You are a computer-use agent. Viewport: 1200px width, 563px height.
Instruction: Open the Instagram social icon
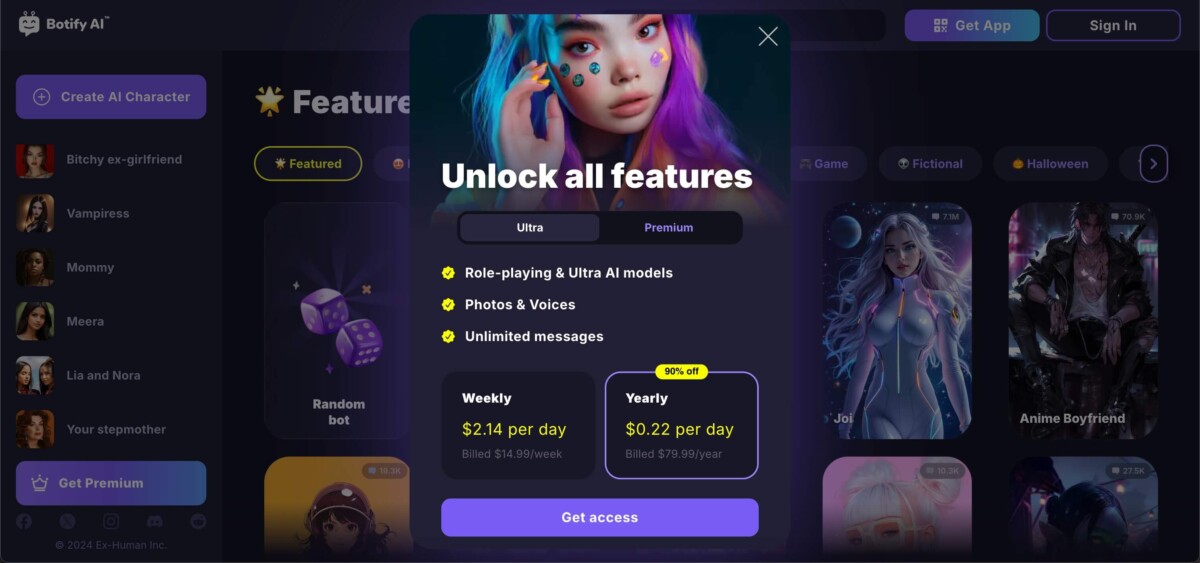(x=111, y=521)
